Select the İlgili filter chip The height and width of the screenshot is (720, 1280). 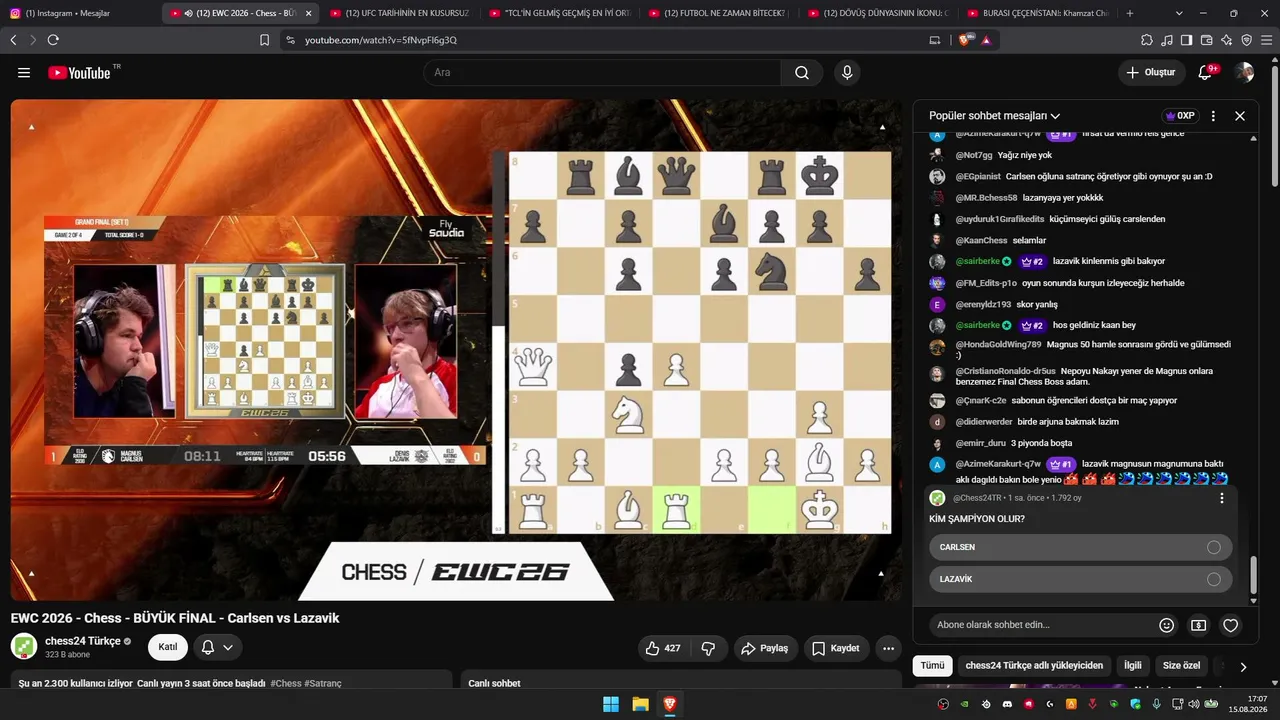[x=1132, y=666]
